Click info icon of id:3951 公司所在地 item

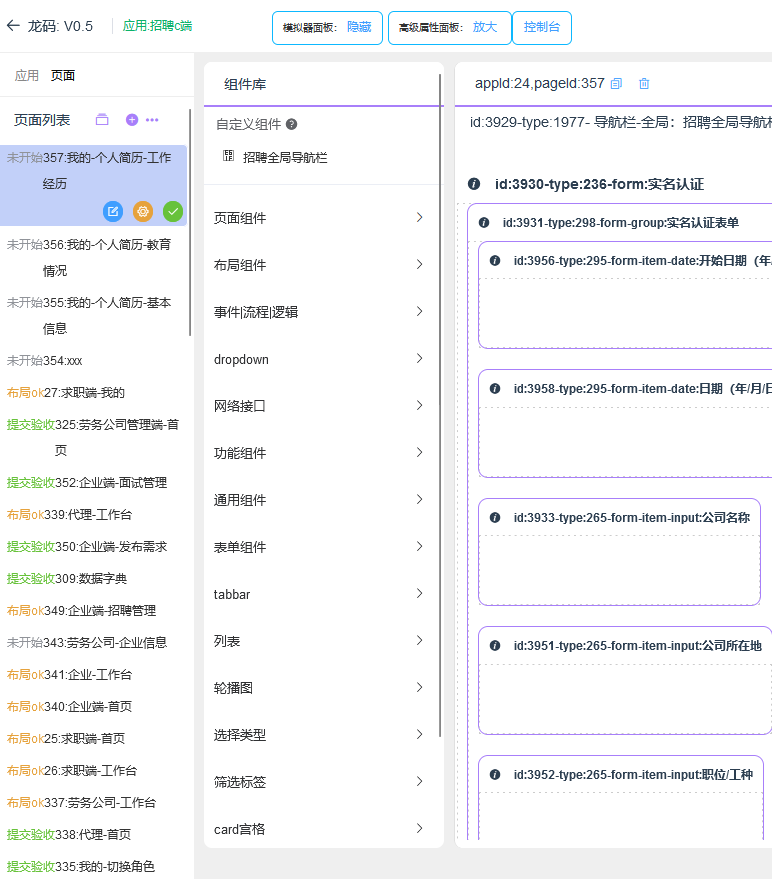click(495, 646)
